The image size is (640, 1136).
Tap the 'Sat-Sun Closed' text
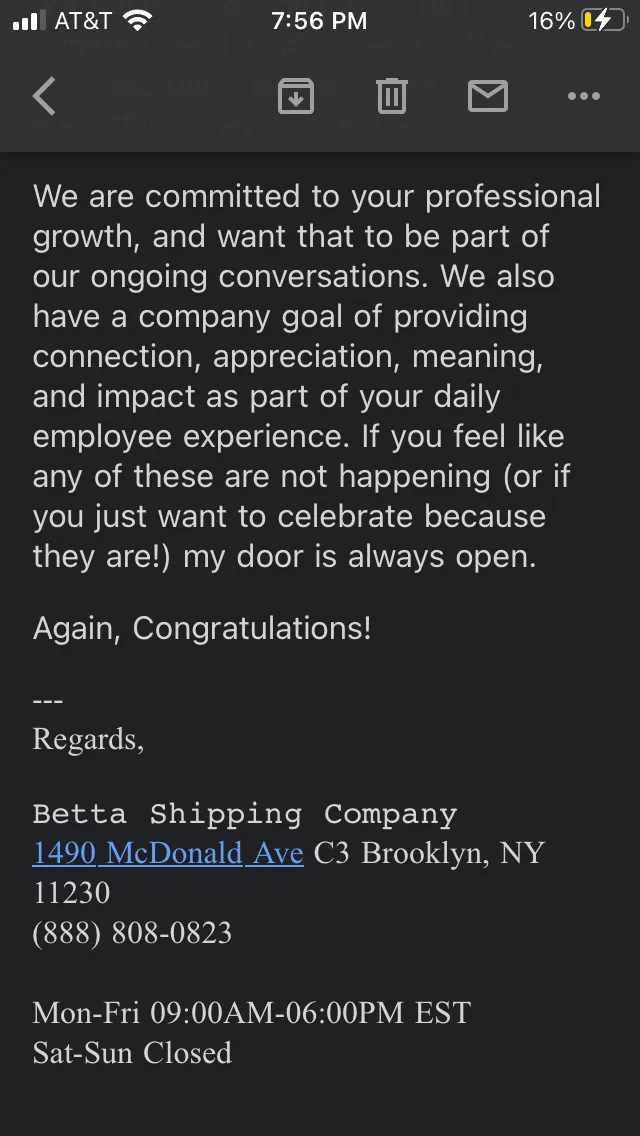coord(132,1053)
